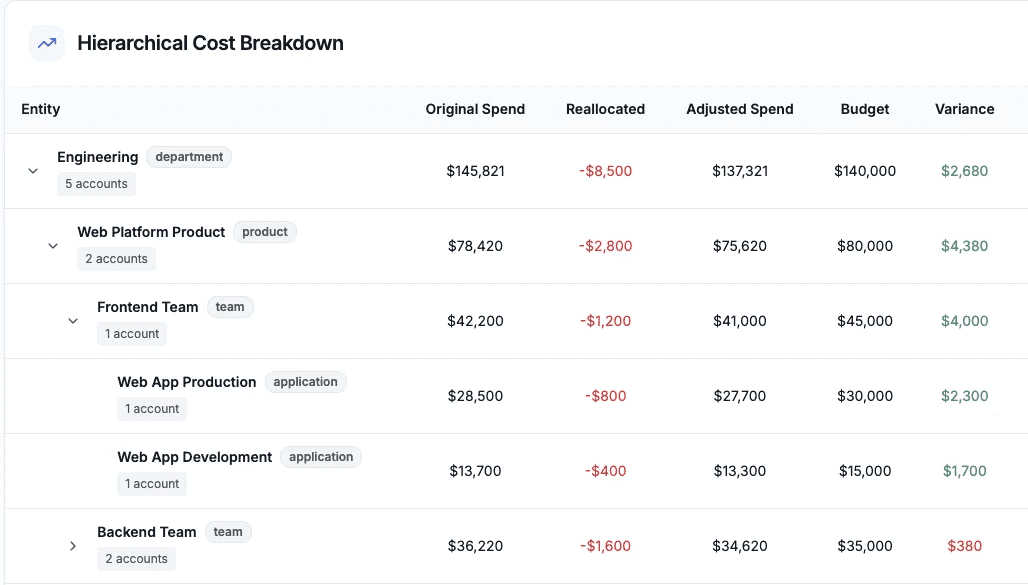Click the 'department' tag next to Engineering

coord(189,157)
